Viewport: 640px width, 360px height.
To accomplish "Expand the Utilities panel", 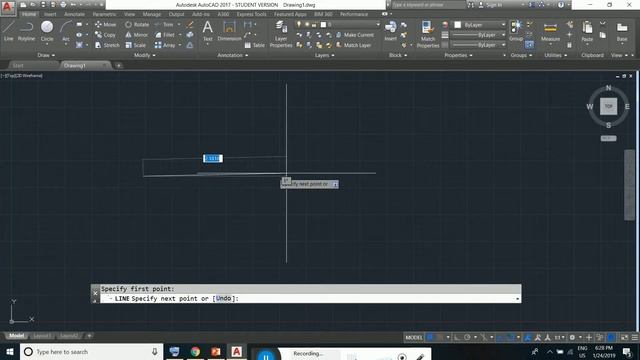I will (x=556, y=55).
